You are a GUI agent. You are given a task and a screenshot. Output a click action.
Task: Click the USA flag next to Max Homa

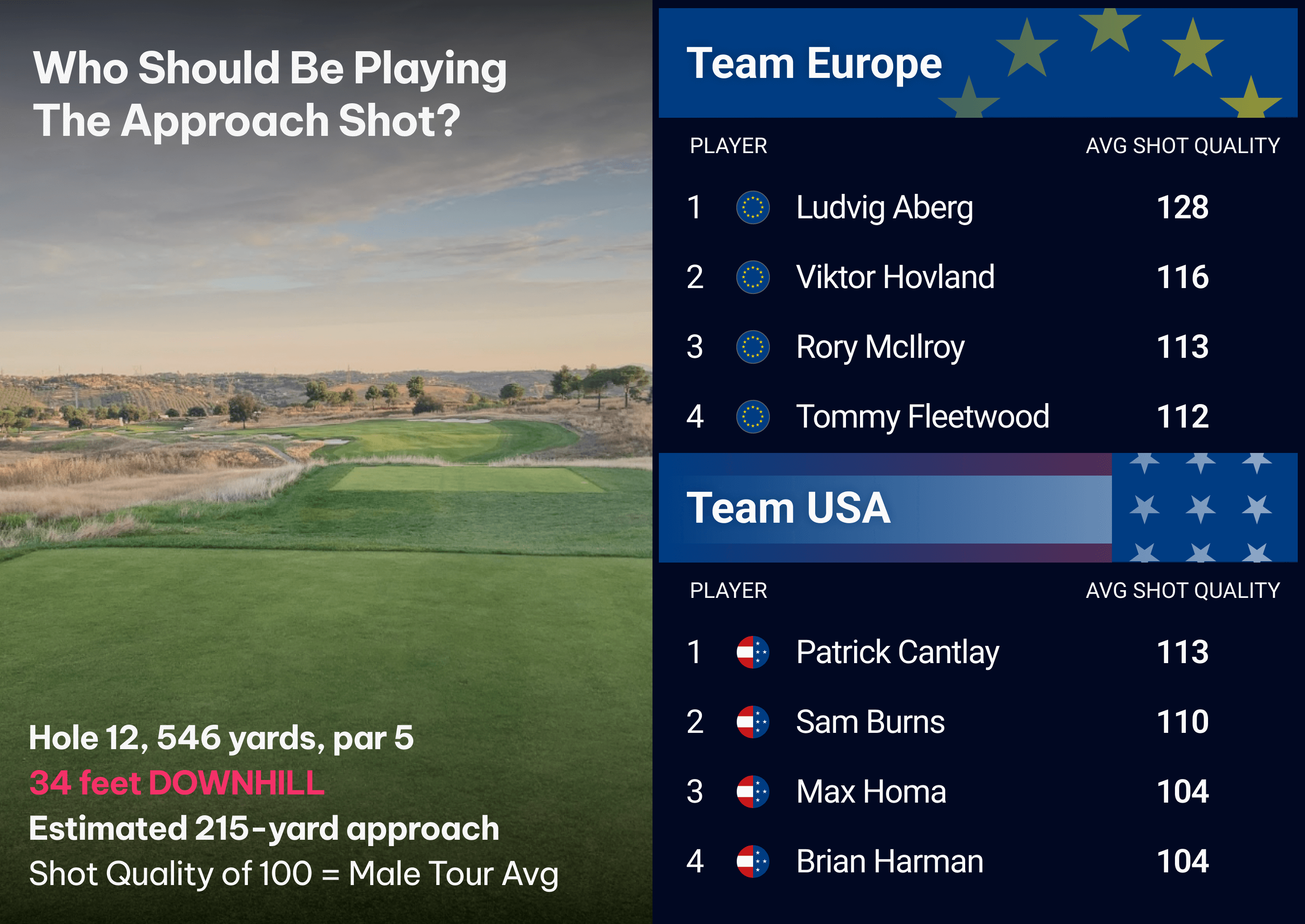click(x=752, y=791)
